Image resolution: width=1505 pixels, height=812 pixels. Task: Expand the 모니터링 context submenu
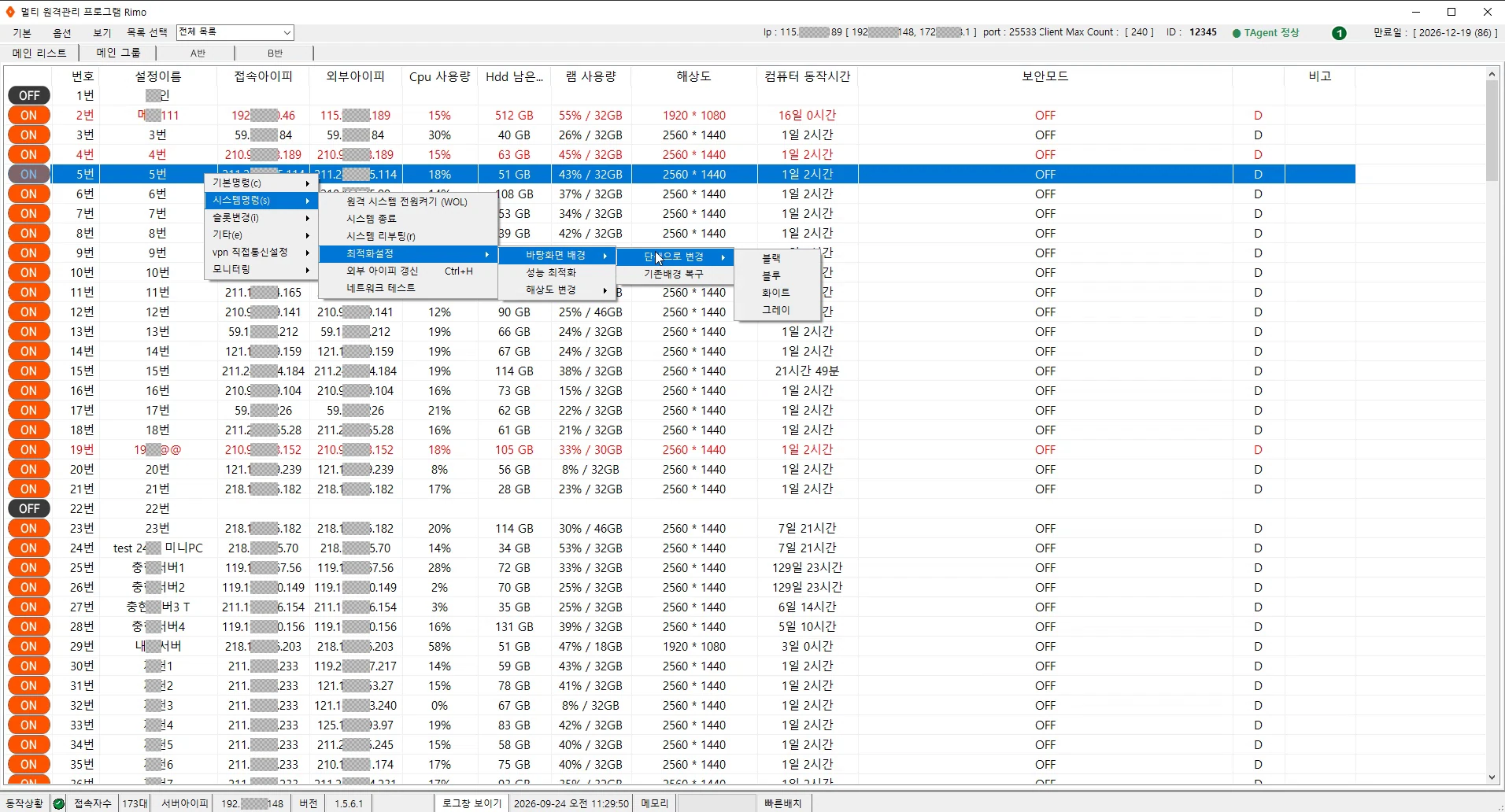[x=261, y=269]
